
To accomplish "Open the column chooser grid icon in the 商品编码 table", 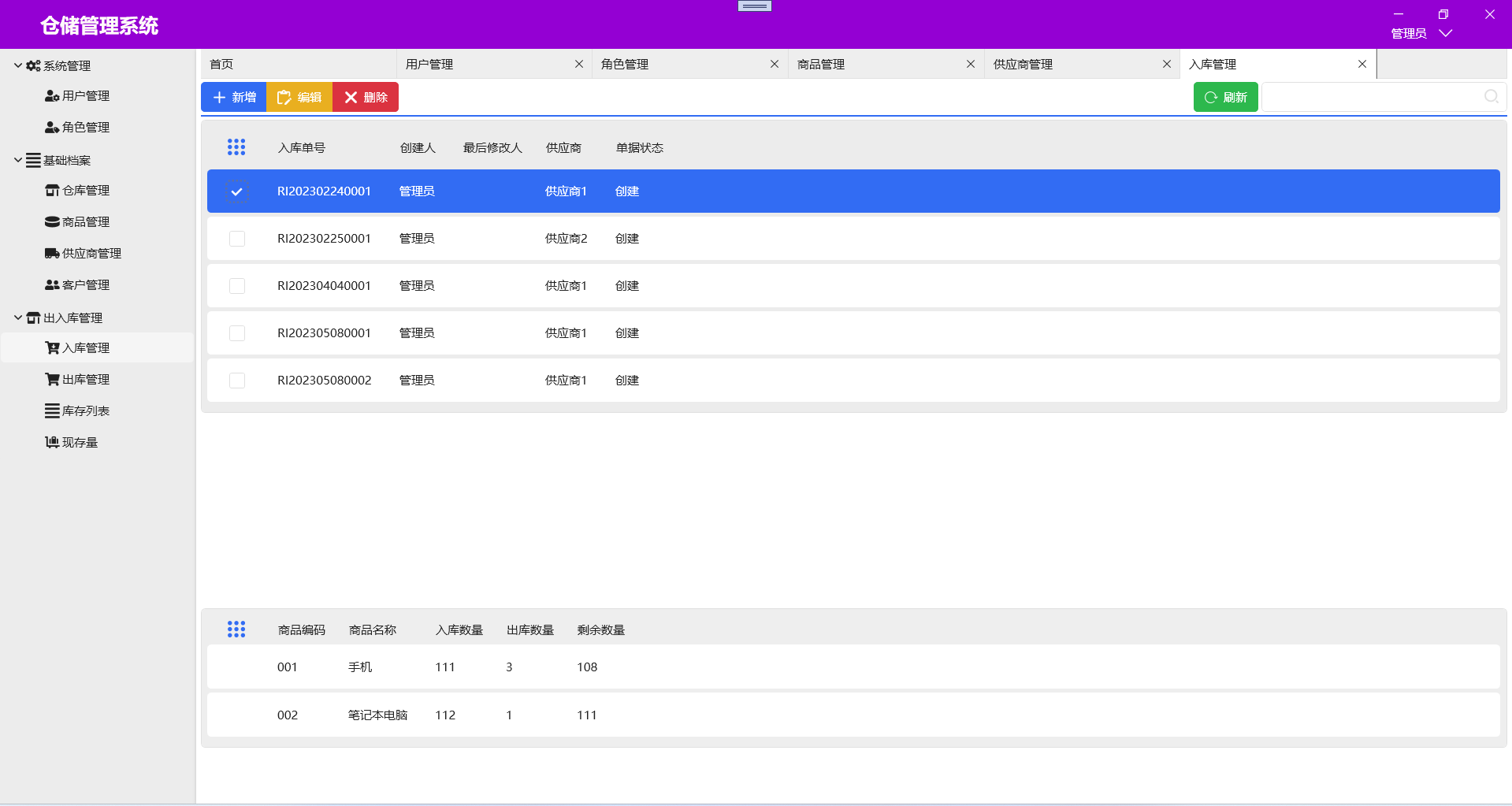I will tap(236, 630).
